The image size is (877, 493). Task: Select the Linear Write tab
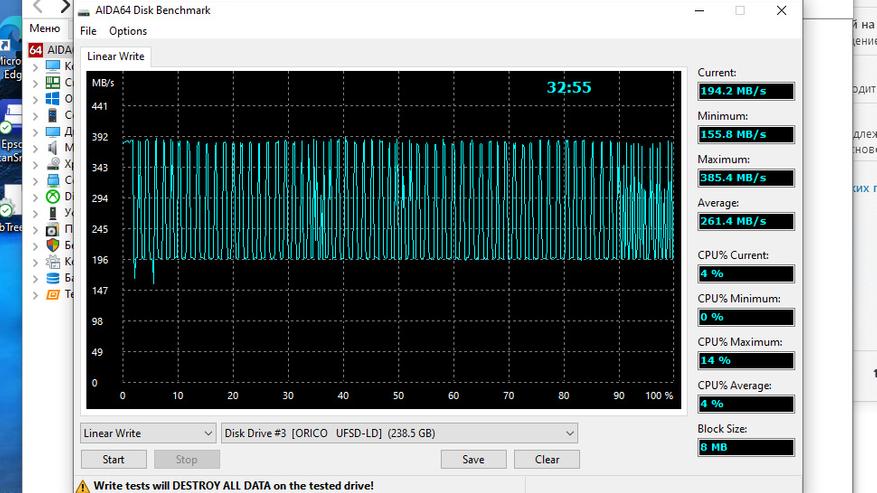pyautogui.click(x=116, y=56)
